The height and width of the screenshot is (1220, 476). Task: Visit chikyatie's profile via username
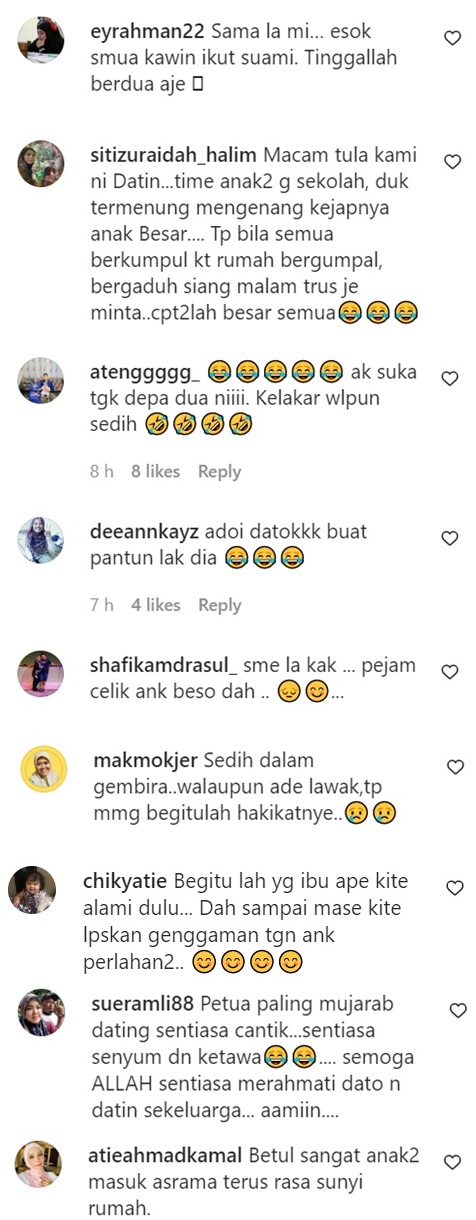coord(127,884)
